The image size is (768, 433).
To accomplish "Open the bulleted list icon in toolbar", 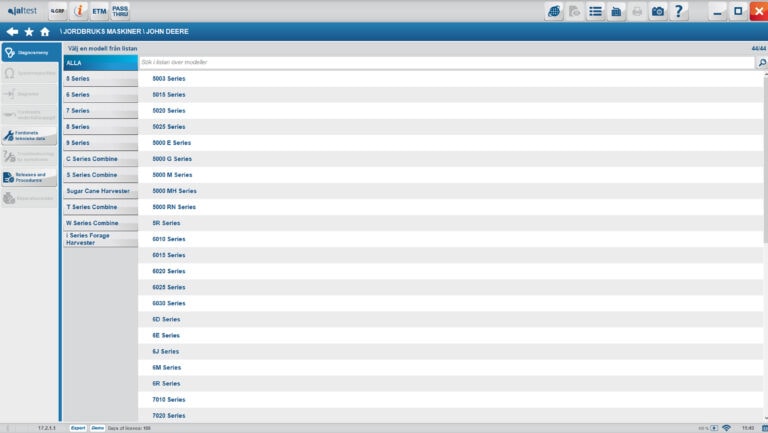I will pyautogui.click(x=595, y=11).
